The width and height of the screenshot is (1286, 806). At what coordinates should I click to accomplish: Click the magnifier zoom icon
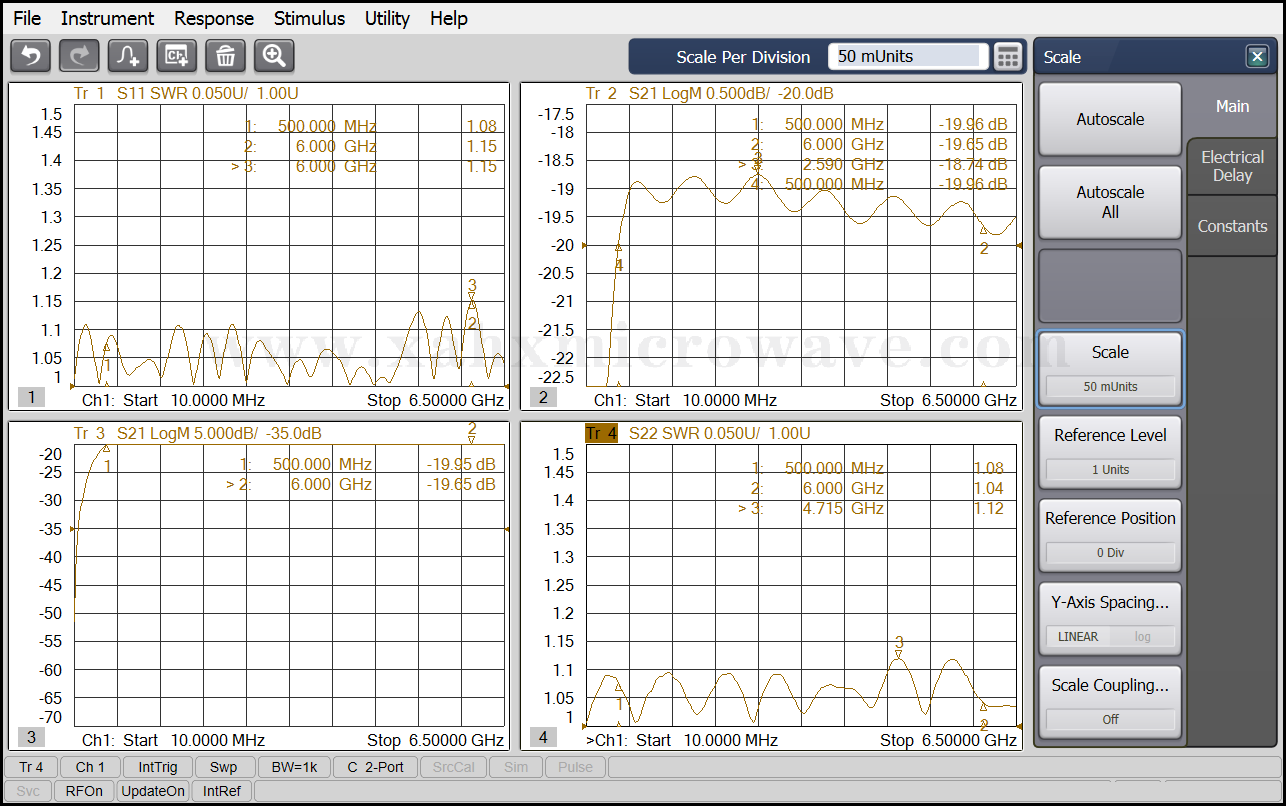[x=274, y=56]
